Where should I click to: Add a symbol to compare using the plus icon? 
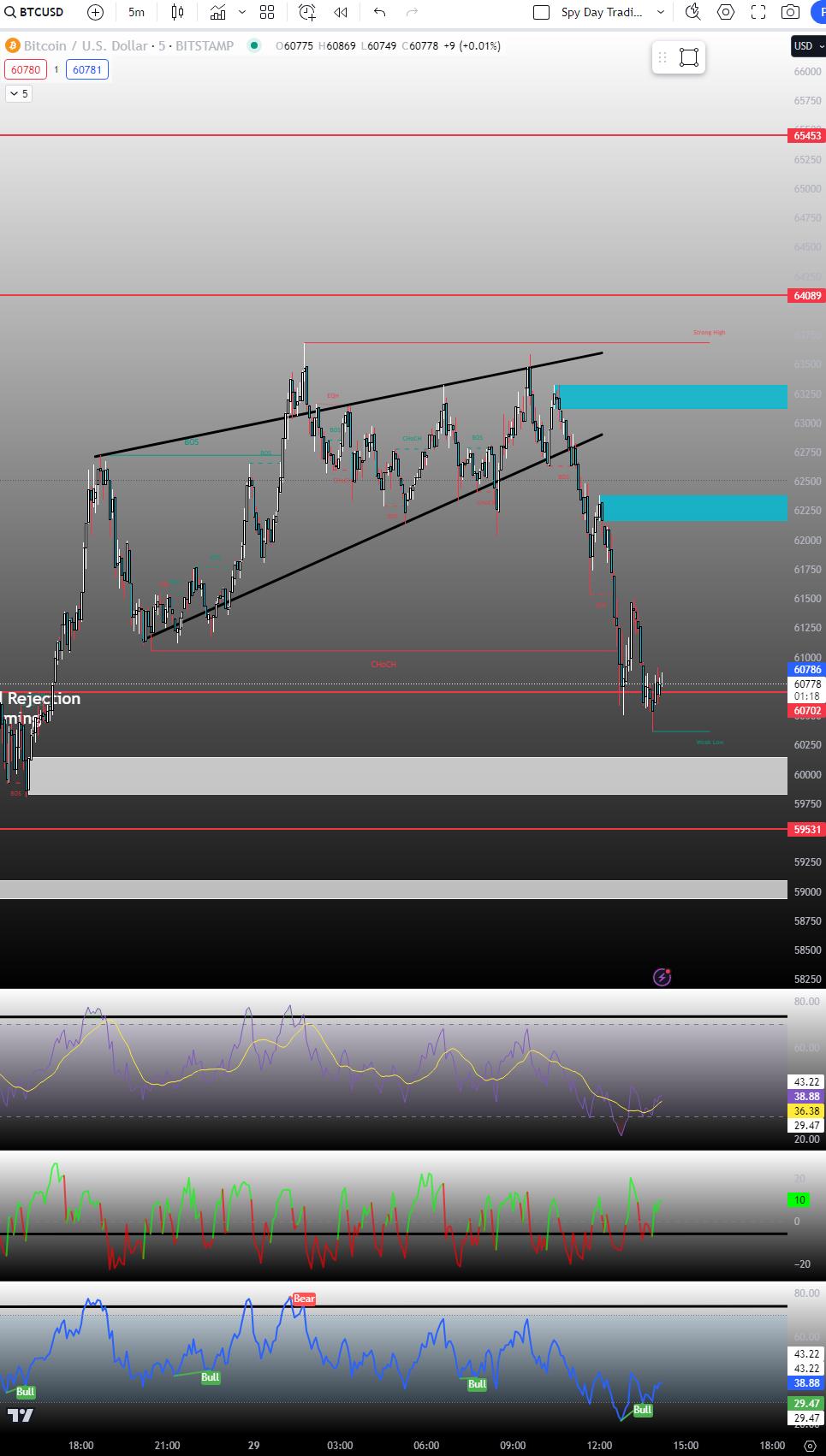[x=96, y=12]
